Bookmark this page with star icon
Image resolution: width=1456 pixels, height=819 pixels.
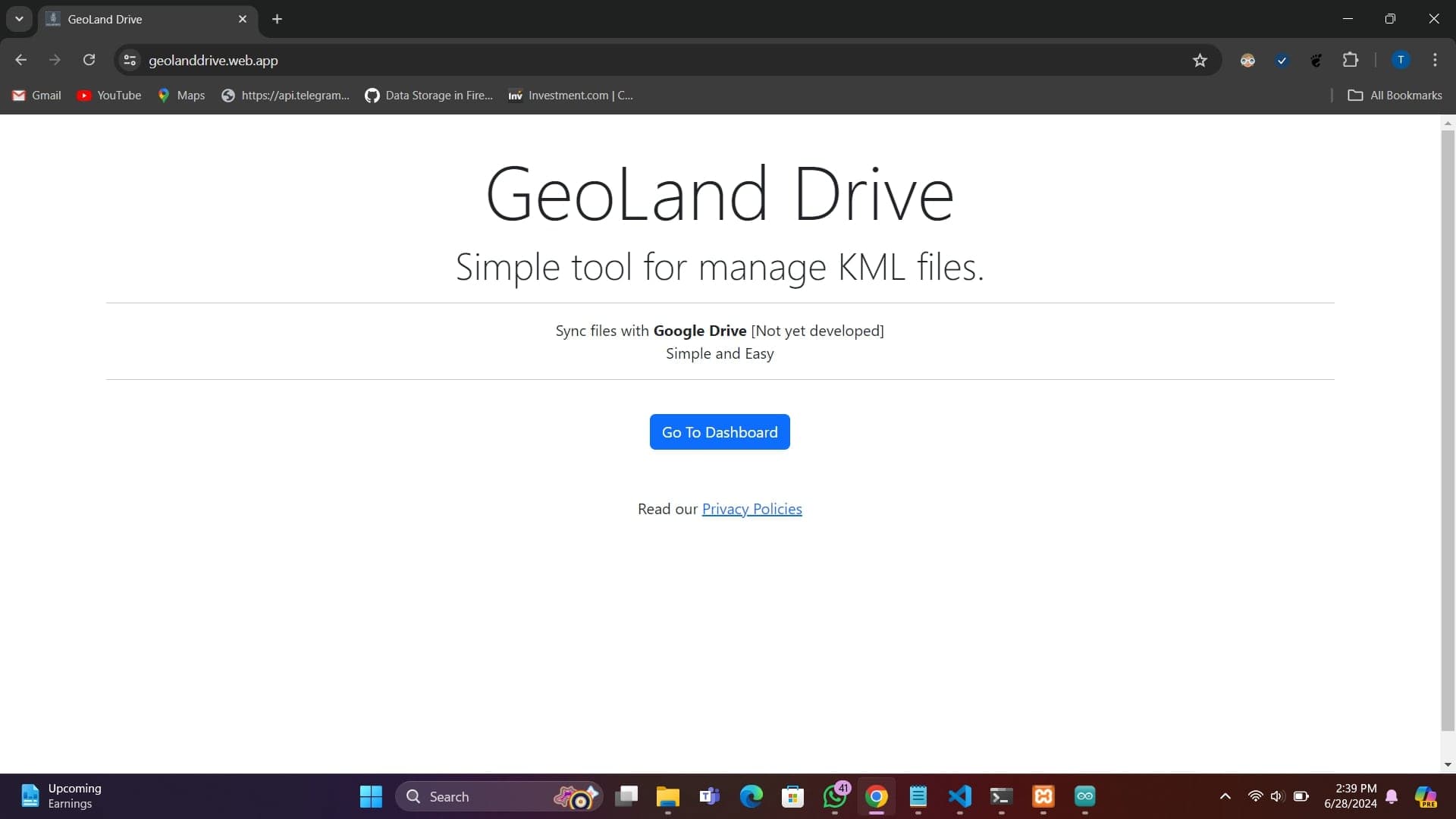(x=1199, y=60)
